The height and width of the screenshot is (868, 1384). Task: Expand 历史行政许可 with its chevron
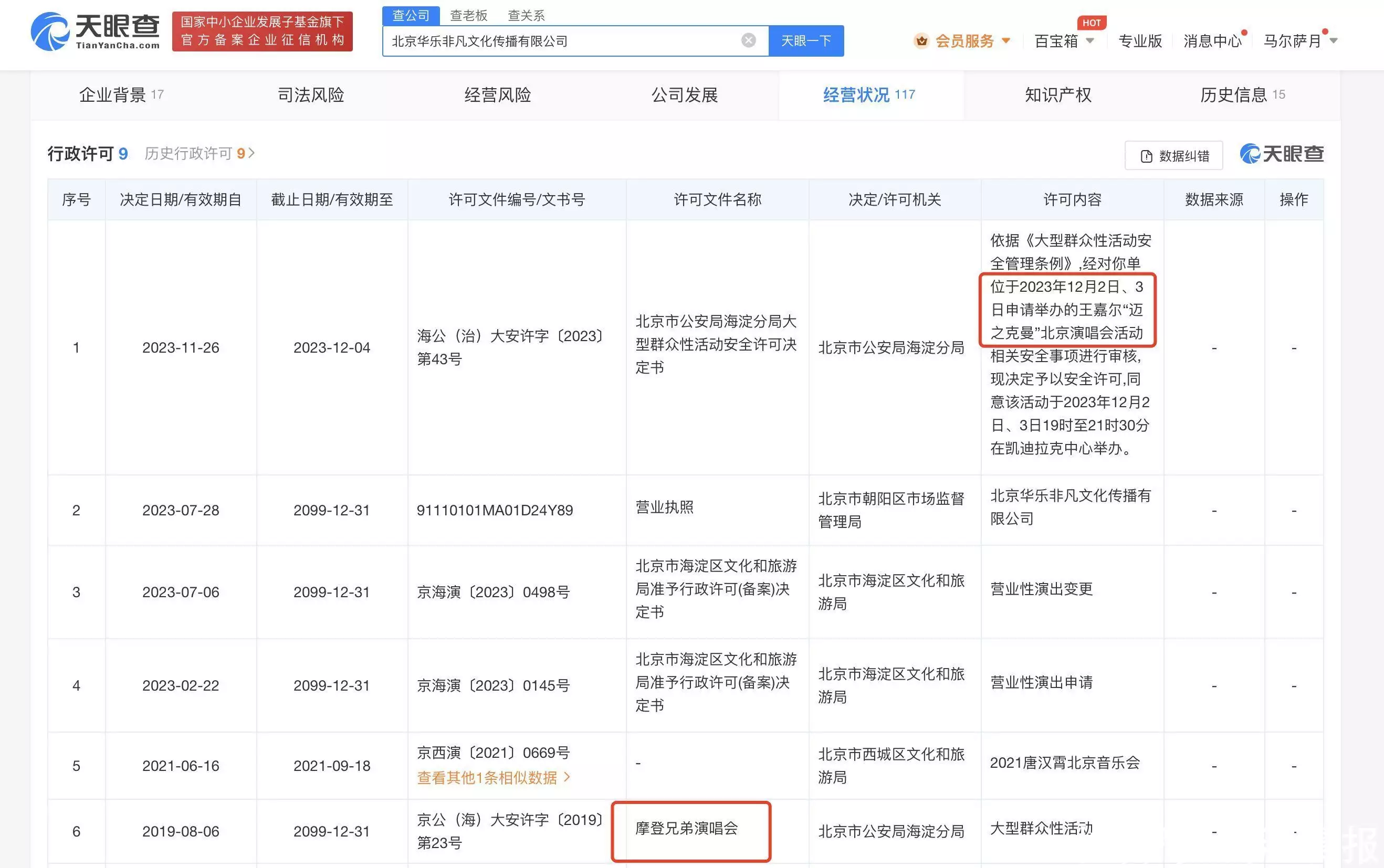(x=251, y=153)
